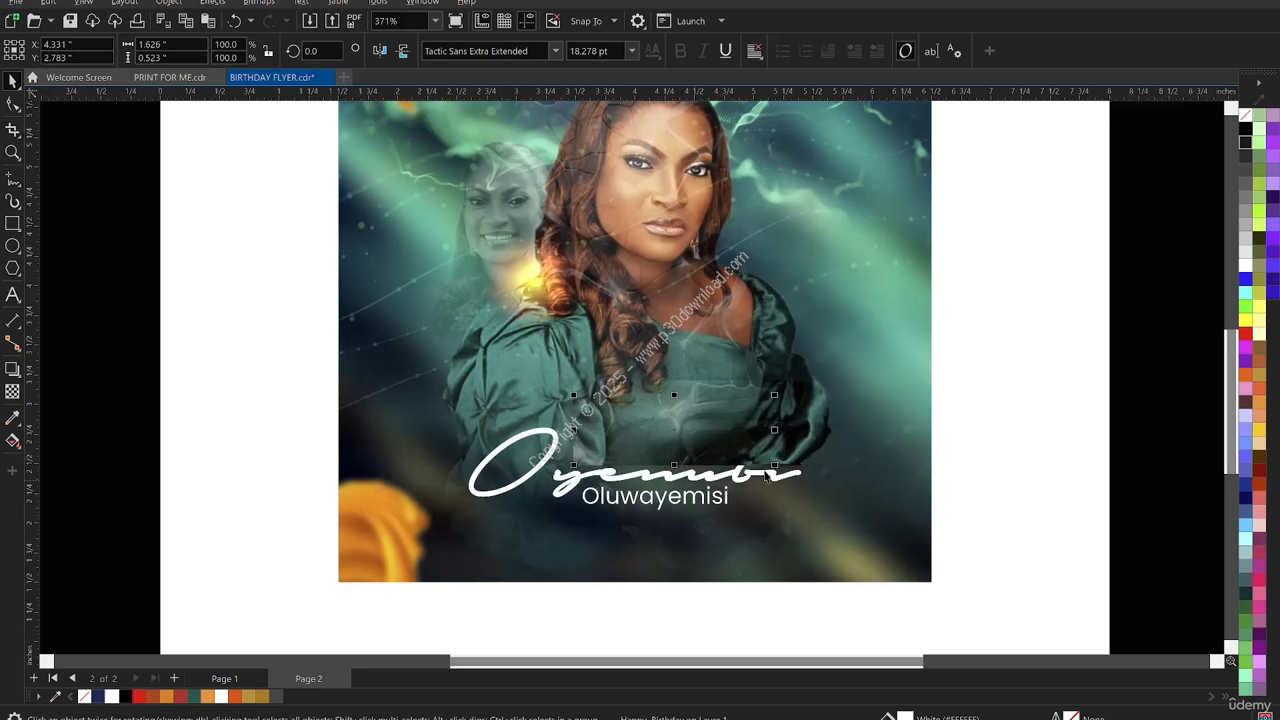Select the Interactive Fill tool
The height and width of the screenshot is (720, 1280).
pos(12,441)
